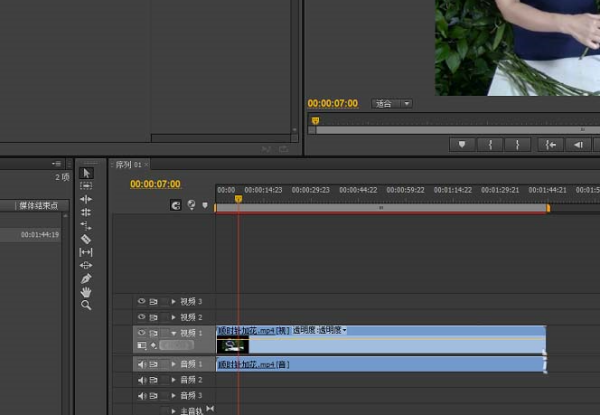Select the Pen tool
The image size is (600, 415).
point(86,278)
